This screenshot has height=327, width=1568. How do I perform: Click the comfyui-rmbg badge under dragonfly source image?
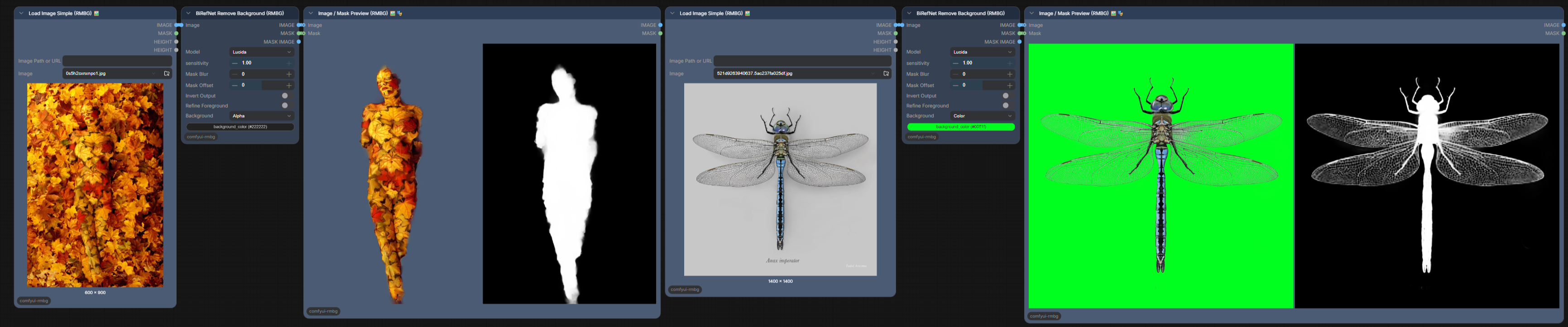point(685,290)
